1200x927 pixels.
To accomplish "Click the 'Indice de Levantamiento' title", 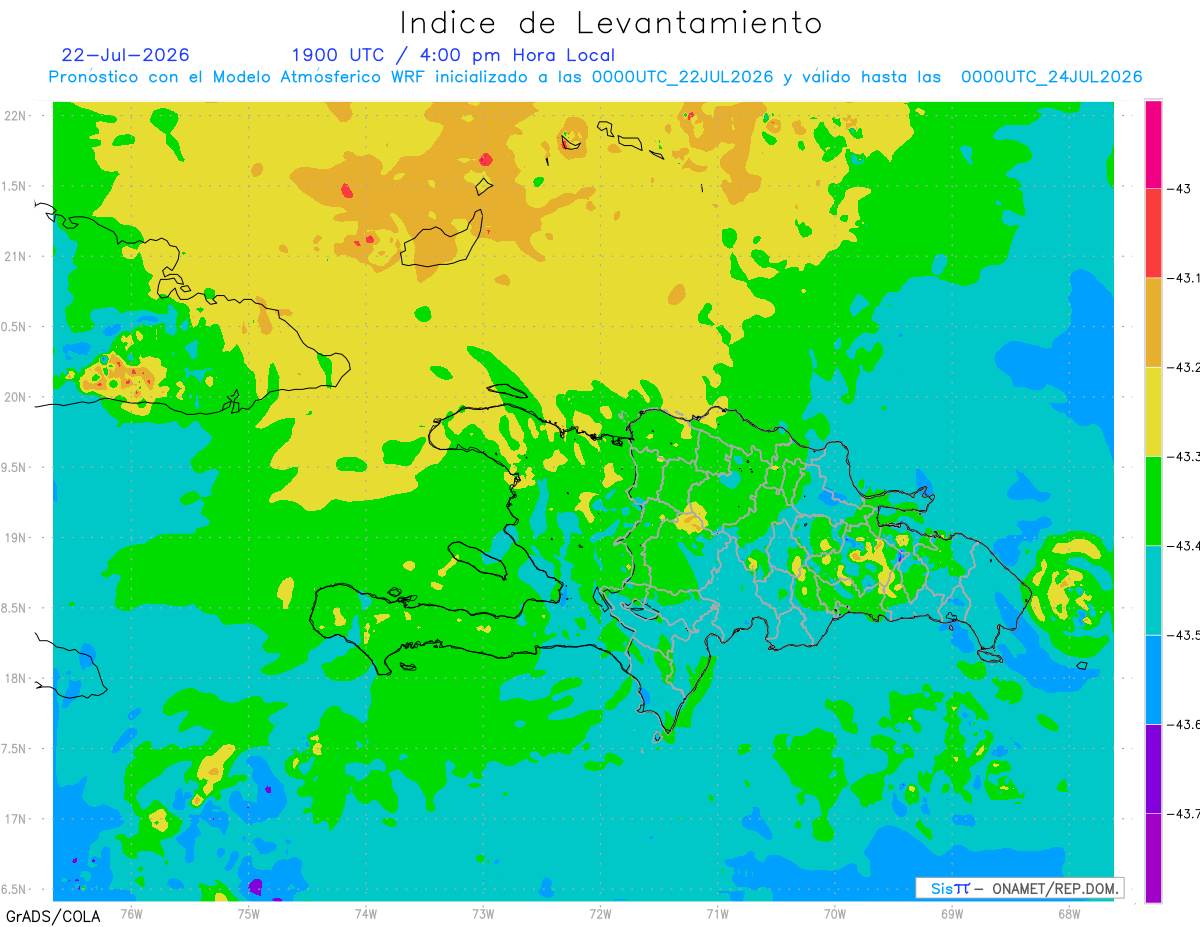I will tap(611, 22).
